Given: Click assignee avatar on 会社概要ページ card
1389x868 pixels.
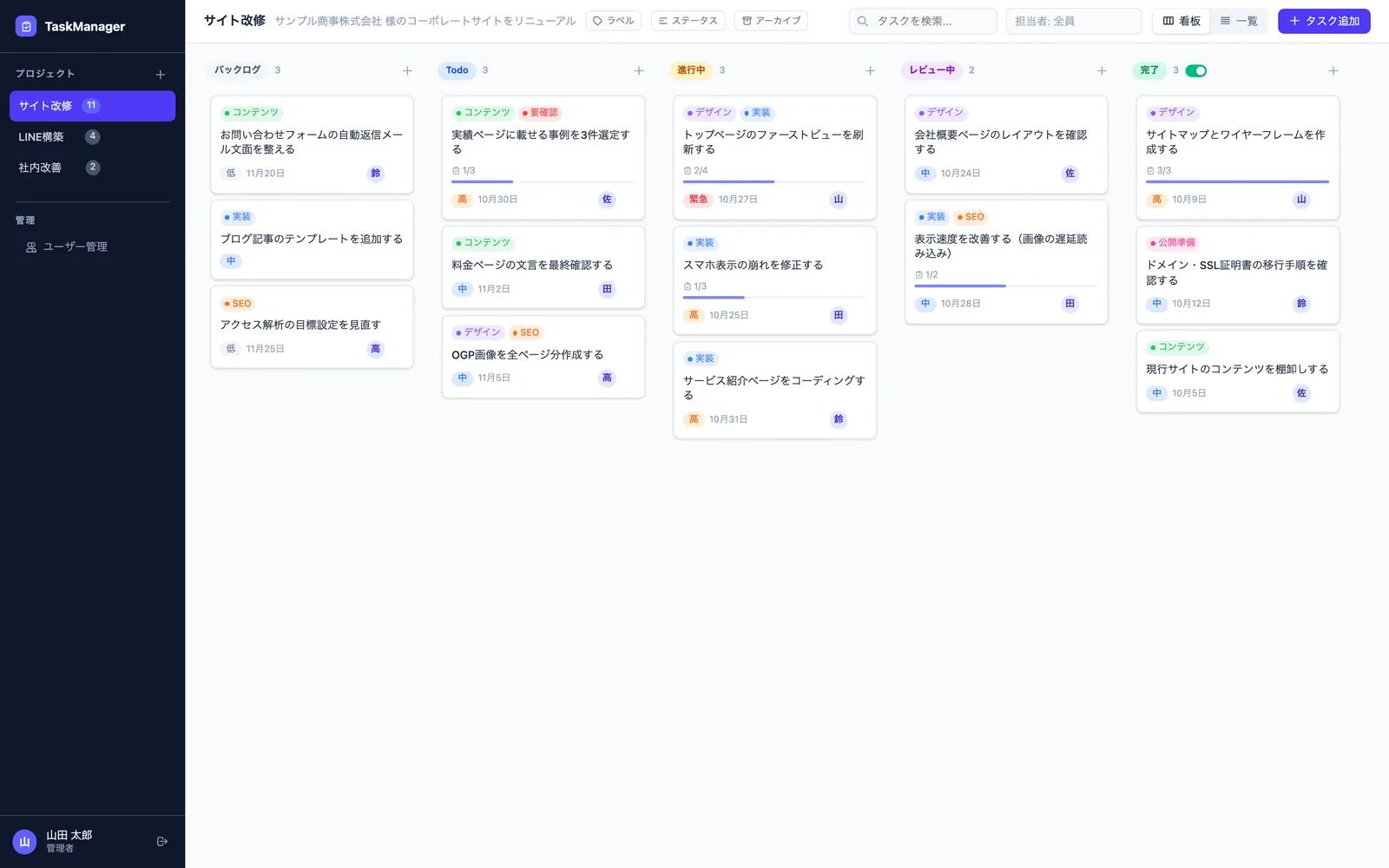Looking at the screenshot, I should coord(1070,173).
